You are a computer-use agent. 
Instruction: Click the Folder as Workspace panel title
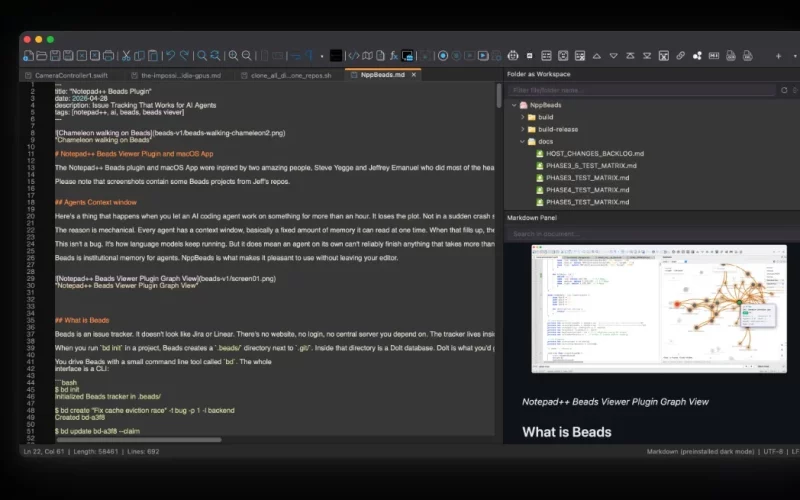[x=538, y=74]
